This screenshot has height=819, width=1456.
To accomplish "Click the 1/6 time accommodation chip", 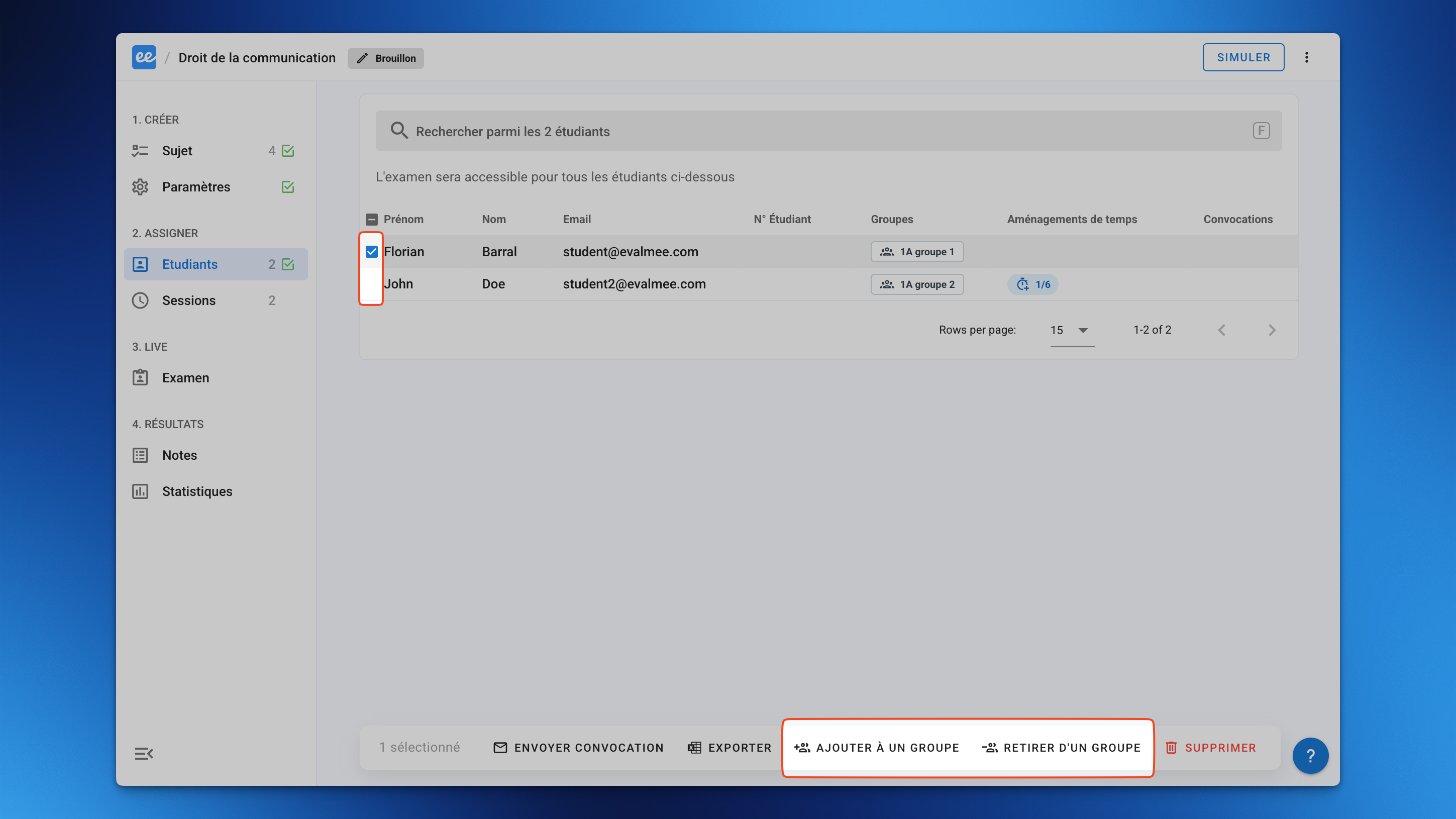I will pos(1032,284).
